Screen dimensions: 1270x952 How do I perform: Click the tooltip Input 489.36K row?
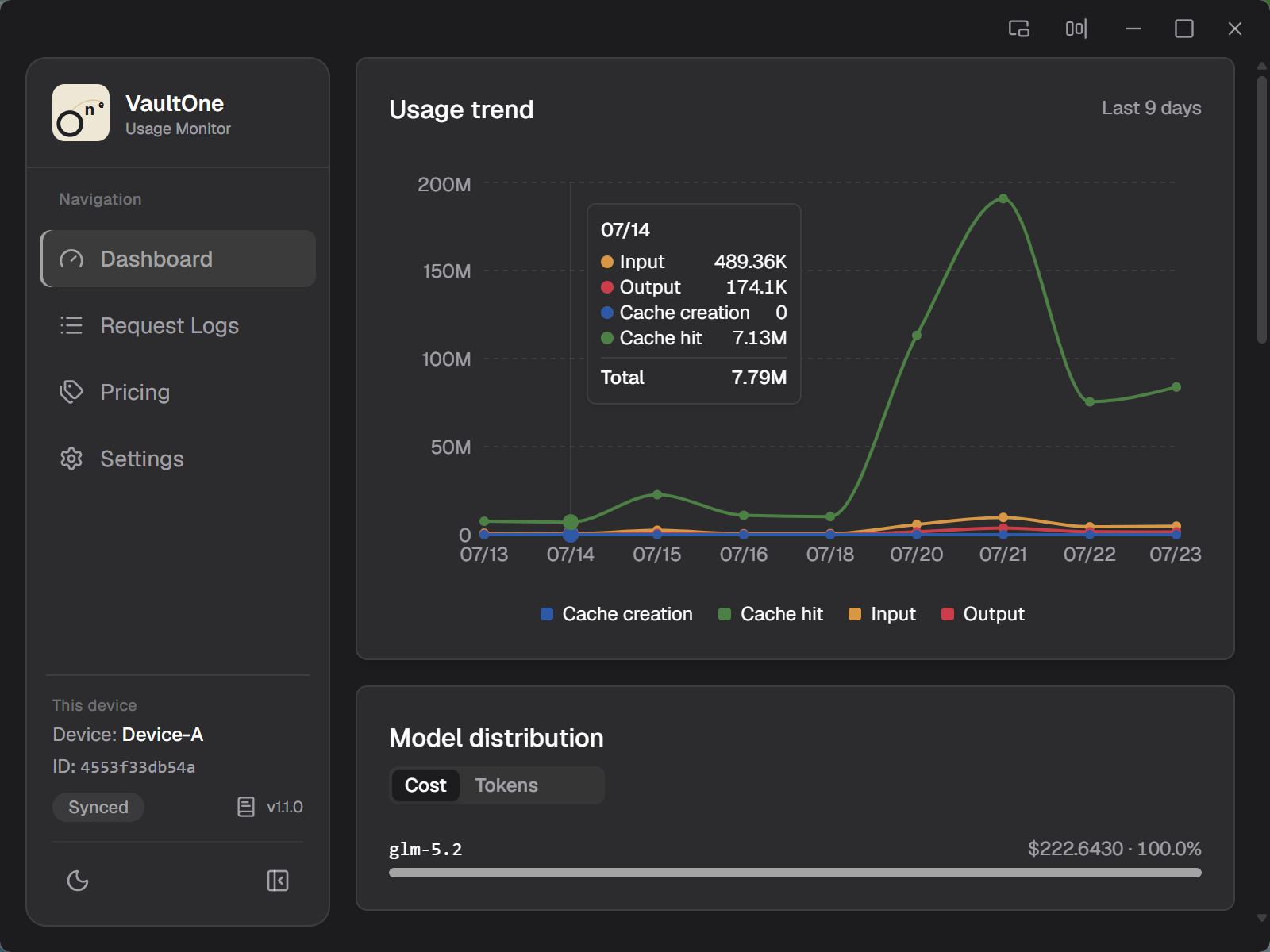point(694,262)
